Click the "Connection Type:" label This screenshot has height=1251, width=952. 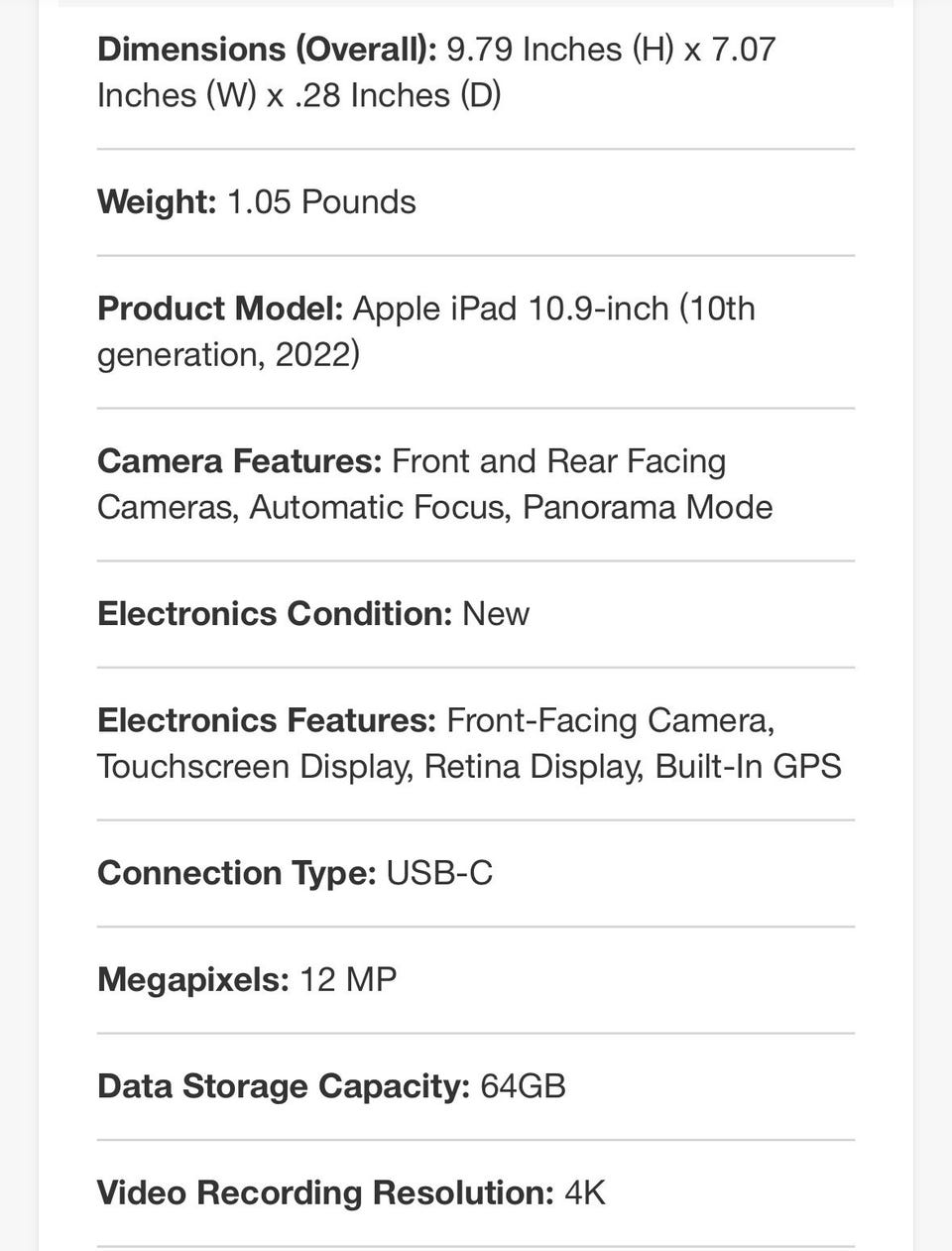tap(237, 873)
